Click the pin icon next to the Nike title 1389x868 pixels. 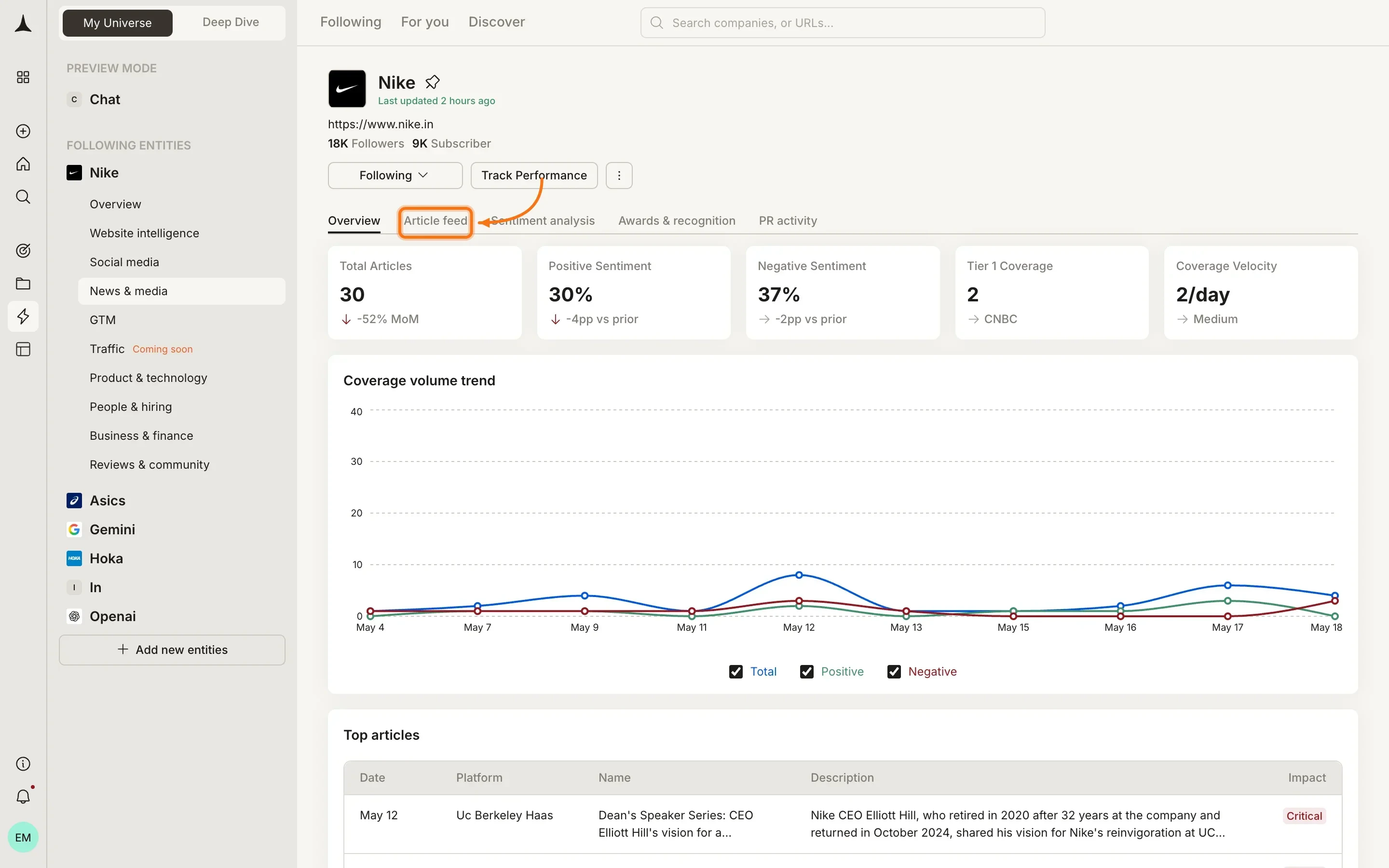(x=432, y=82)
